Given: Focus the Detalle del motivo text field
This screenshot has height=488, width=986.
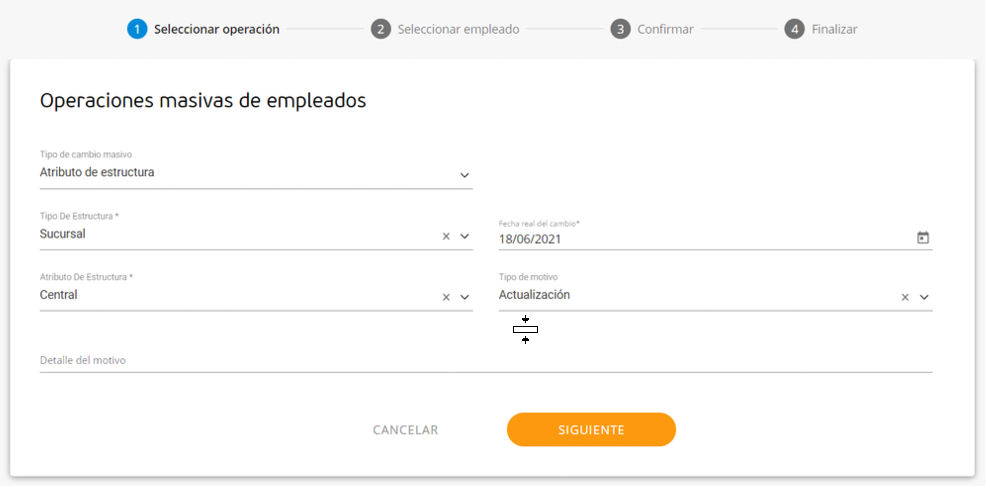Looking at the screenshot, I should pyautogui.click(x=485, y=360).
